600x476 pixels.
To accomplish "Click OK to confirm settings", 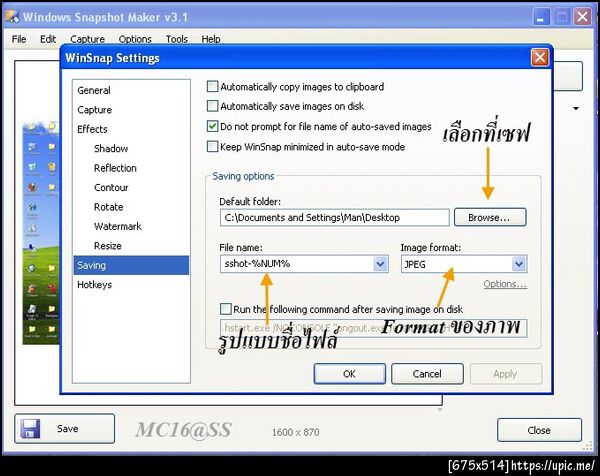I will [349, 373].
